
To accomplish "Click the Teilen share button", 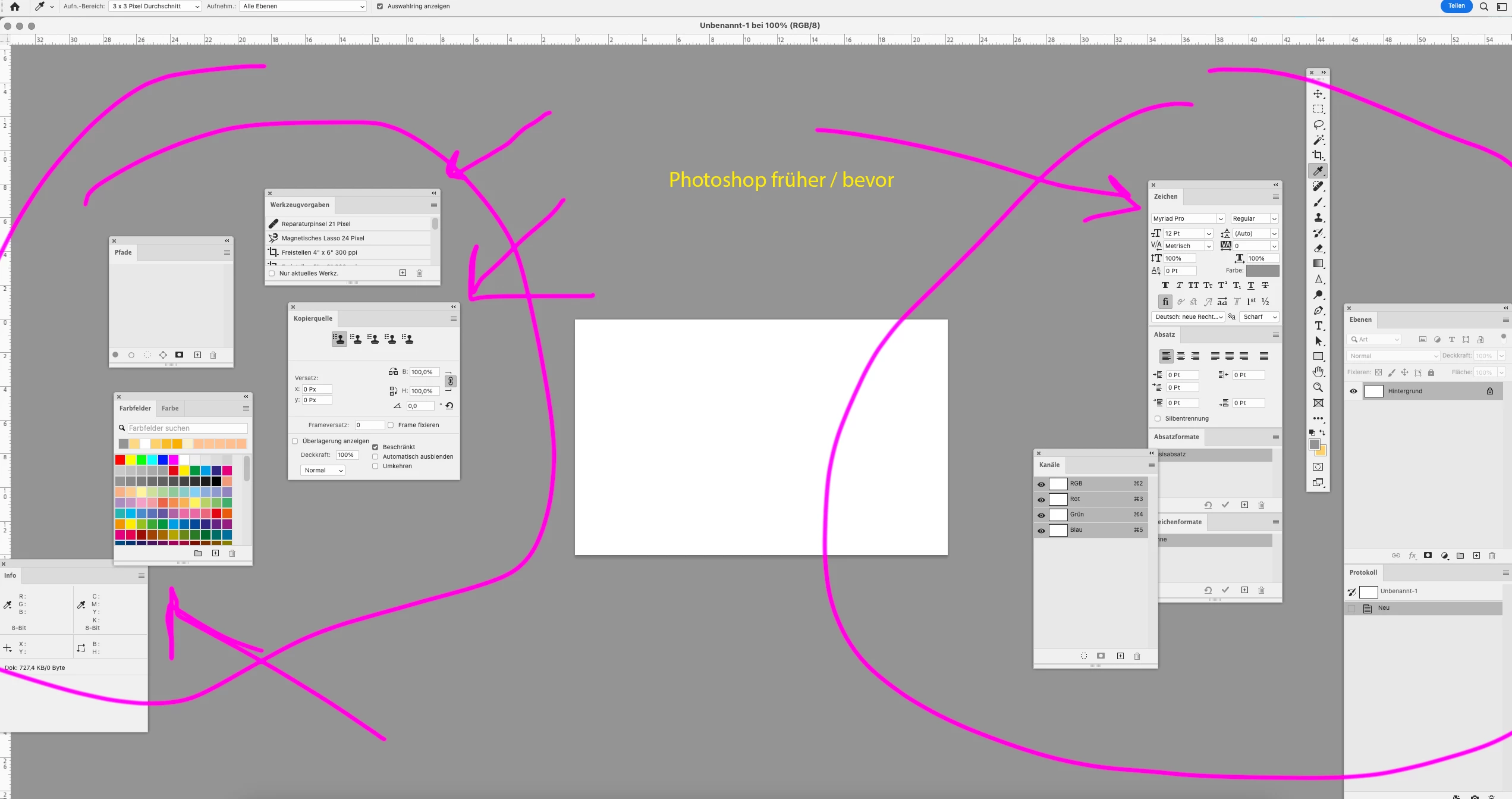I will (x=1456, y=6).
